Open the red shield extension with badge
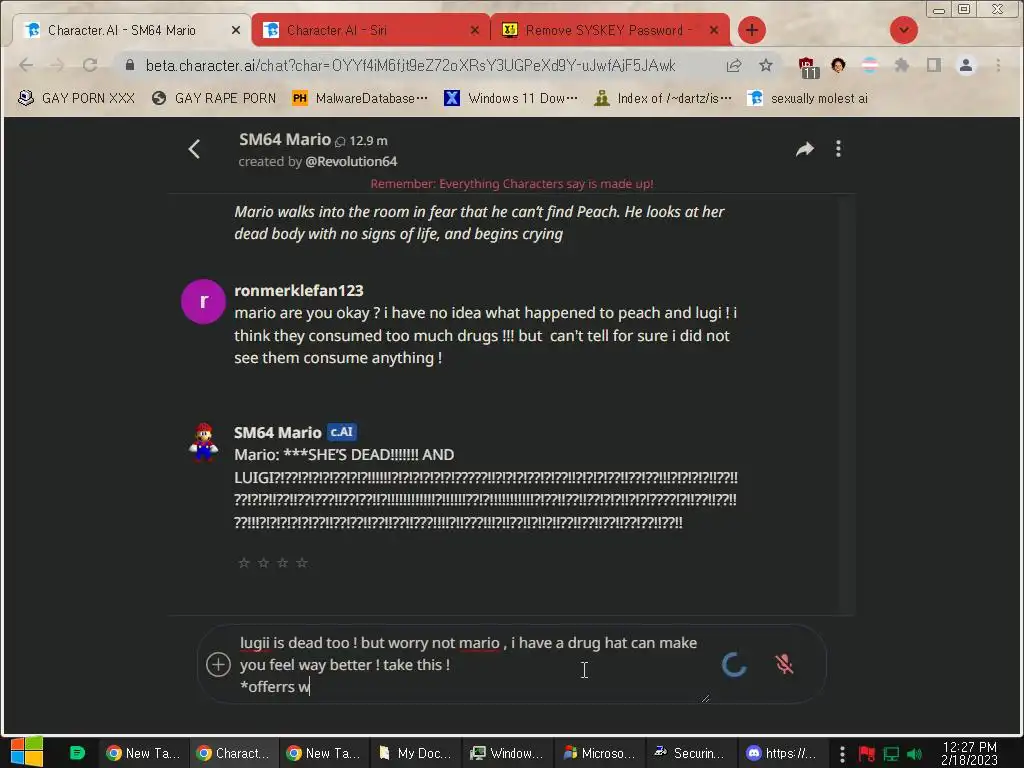The width and height of the screenshot is (1024, 768). 808,67
